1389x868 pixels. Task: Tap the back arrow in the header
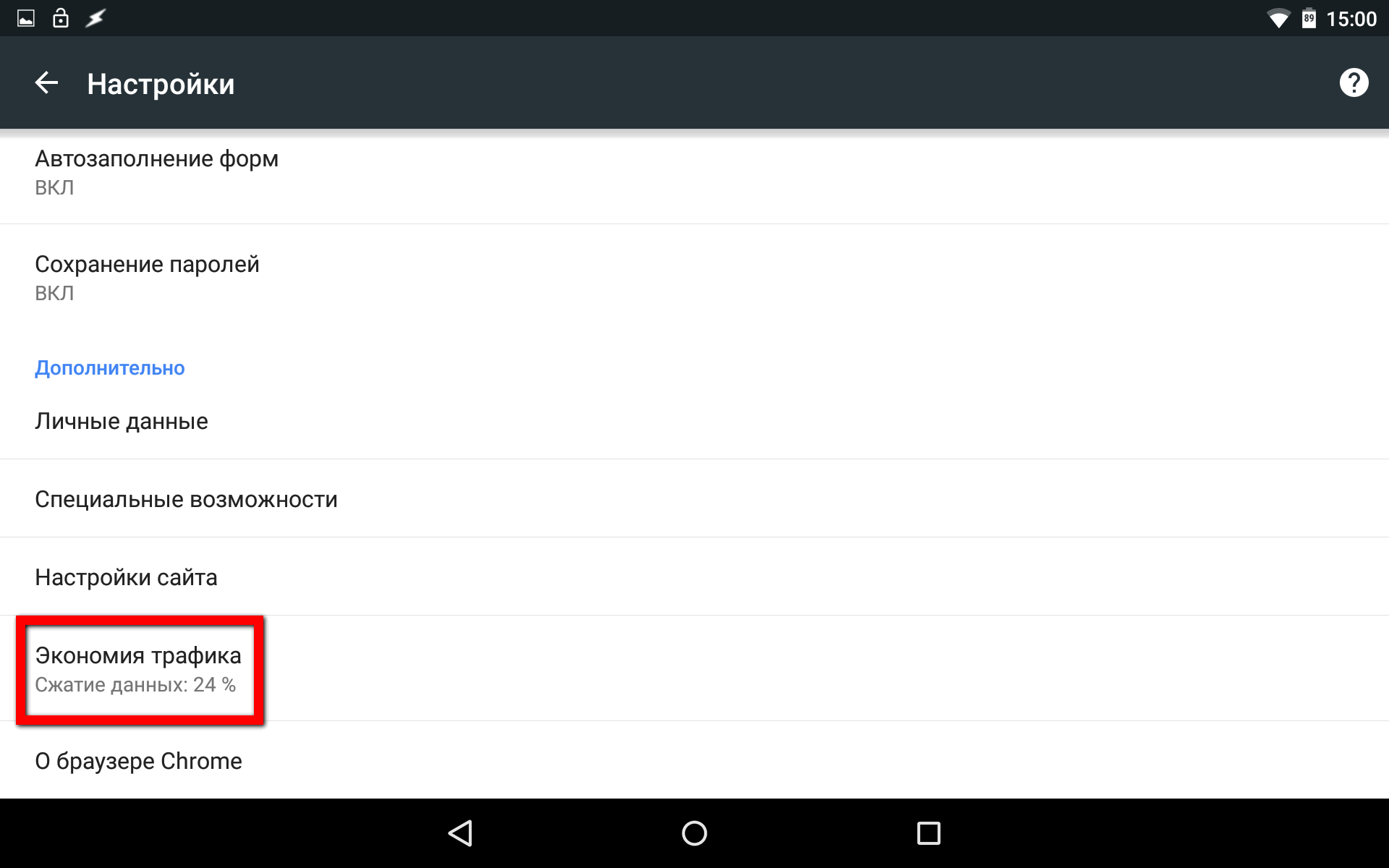click(x=46, y=82)
